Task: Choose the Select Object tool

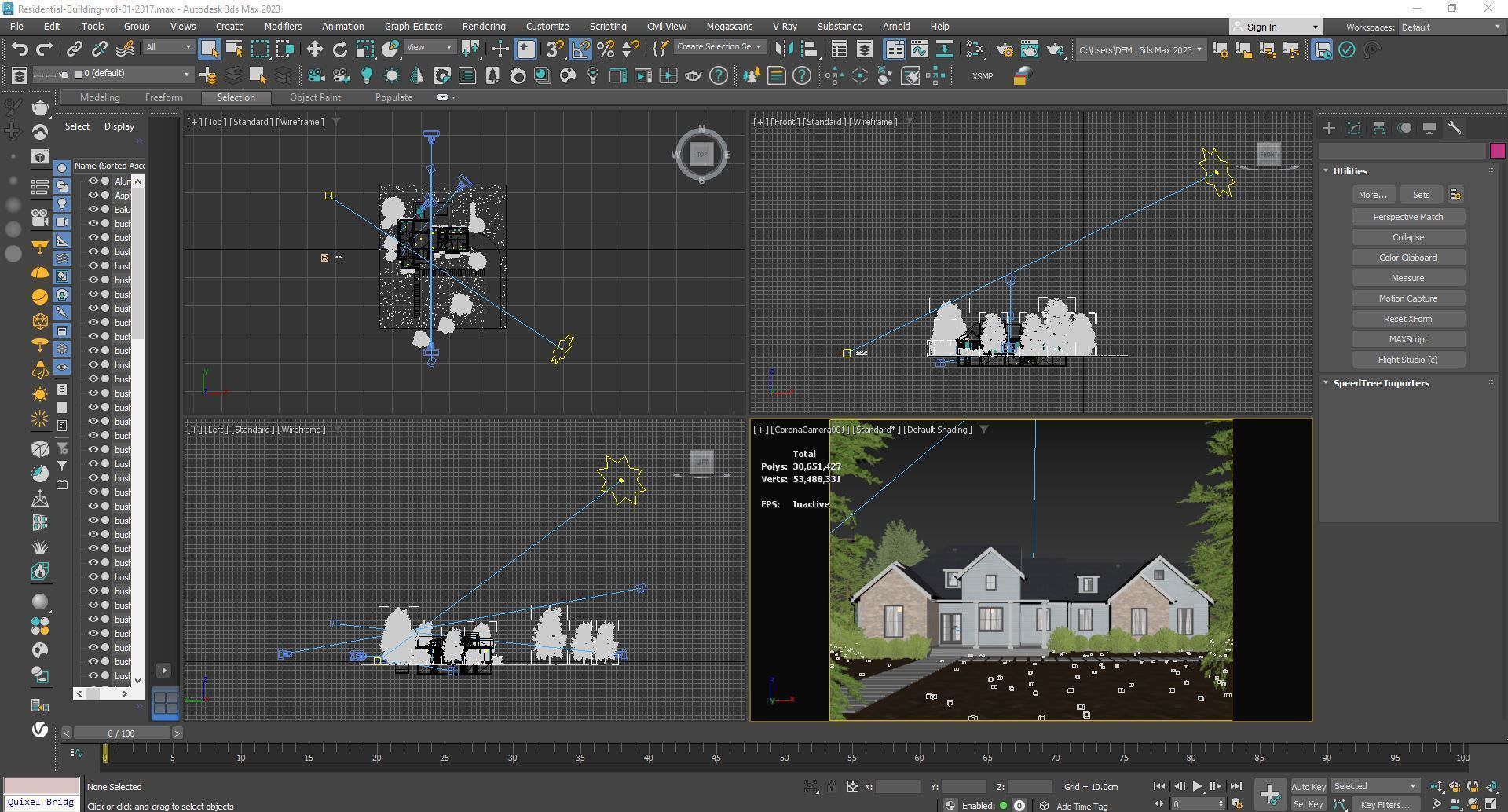Action: 209,49
